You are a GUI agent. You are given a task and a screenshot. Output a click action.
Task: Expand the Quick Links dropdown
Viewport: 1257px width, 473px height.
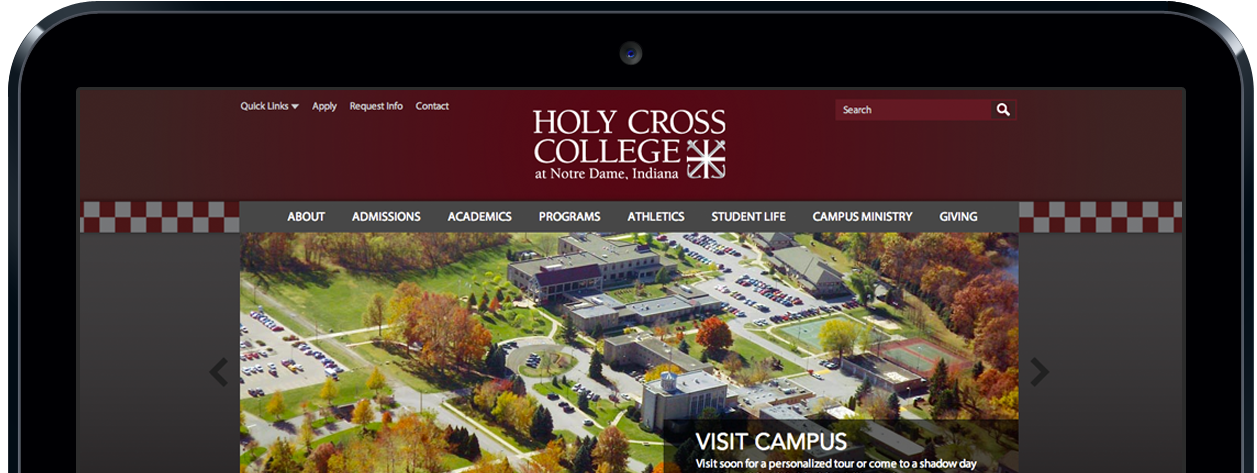click(x=269, y=106)
